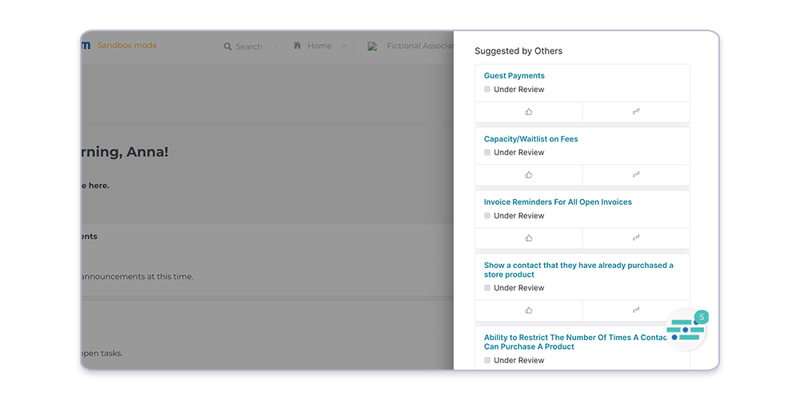Click the Search field in top bar
This screenshot has height=400, width=800.
pos(243,46)
